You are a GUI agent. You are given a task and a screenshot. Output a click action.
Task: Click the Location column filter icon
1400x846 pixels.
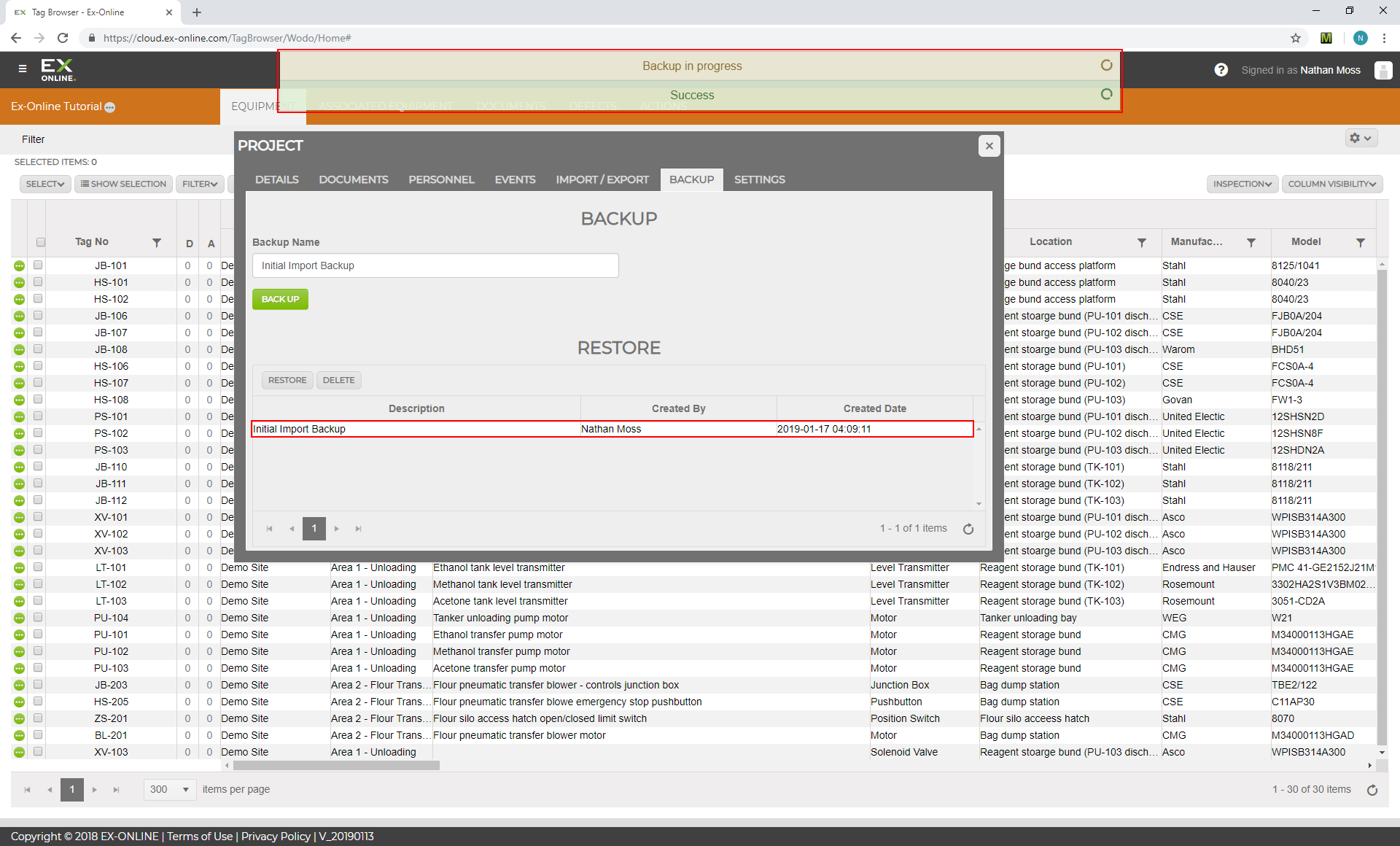1141,242
